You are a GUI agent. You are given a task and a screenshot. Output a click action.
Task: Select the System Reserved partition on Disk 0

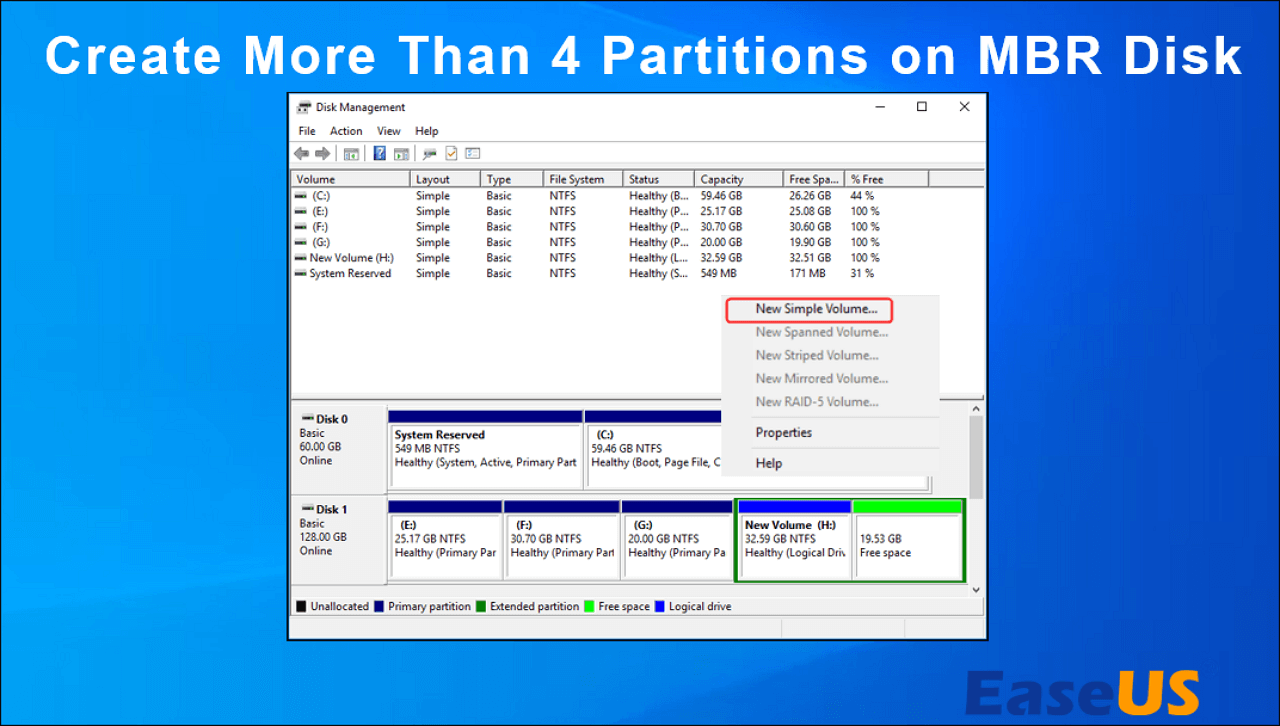click(485, 449)
